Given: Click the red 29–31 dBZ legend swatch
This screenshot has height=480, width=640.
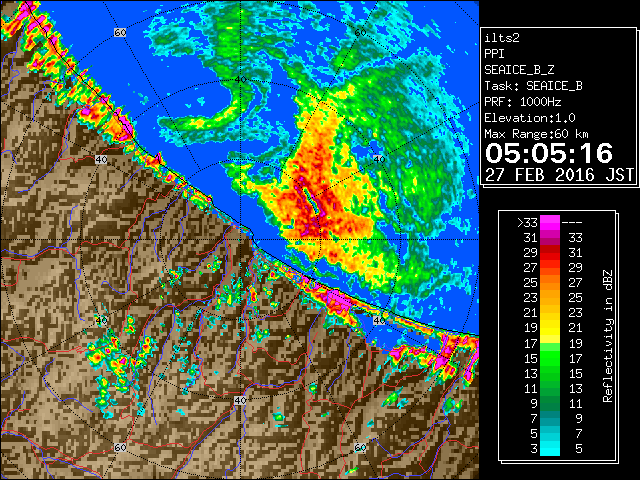Looking at the screenshot, I should (x=550, y=253).
